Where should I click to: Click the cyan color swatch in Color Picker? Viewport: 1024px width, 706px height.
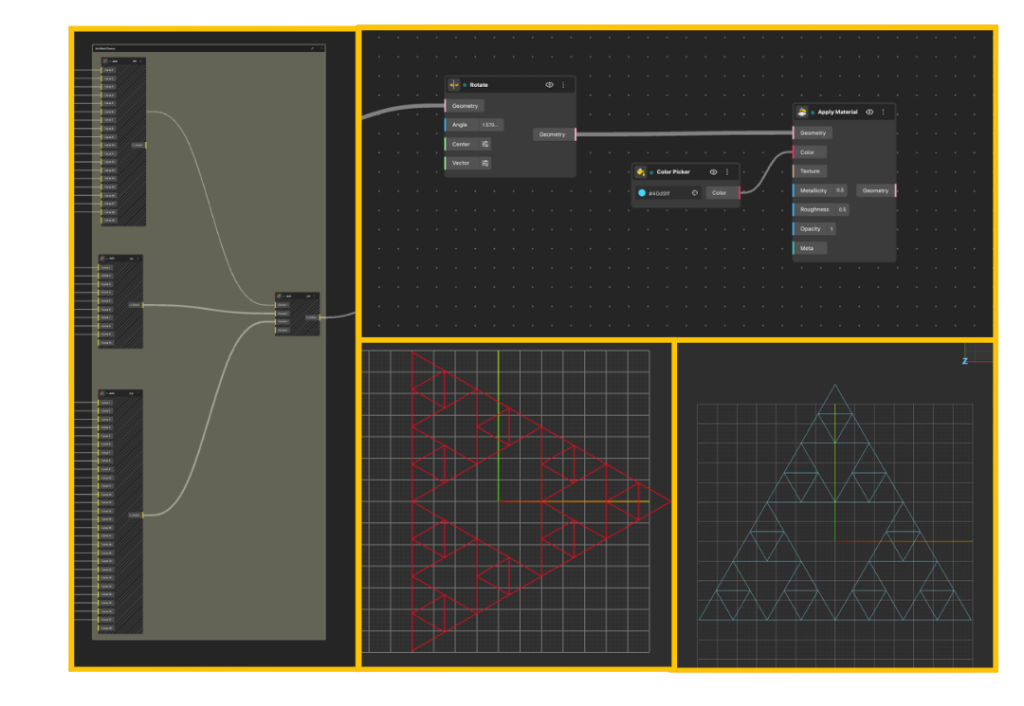pyautogui.click(x=642, y=193)
